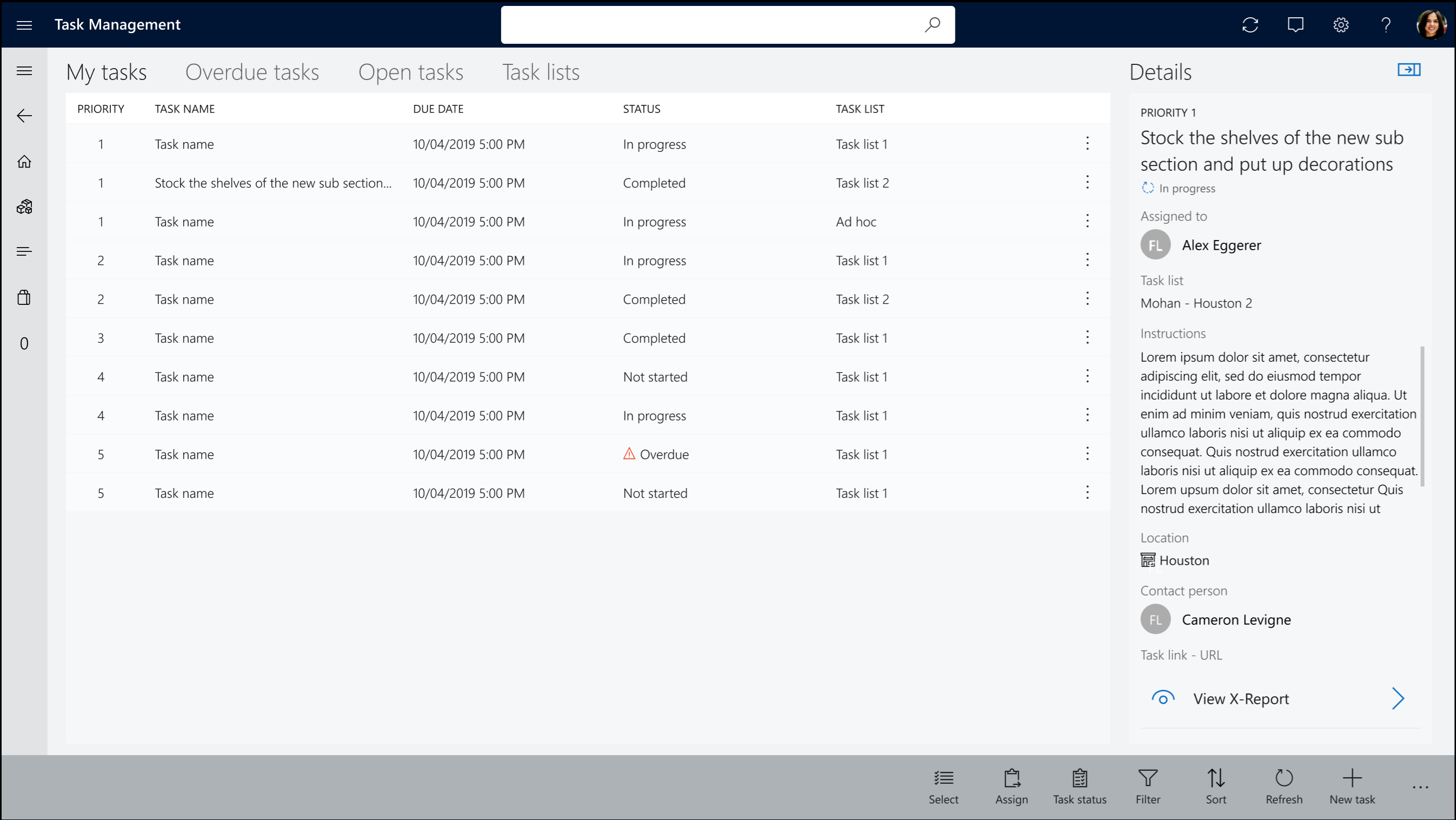Click the collapse details panel button
The height and width of the screenshot is (820, 1456).
click(x=1410, y=70)
